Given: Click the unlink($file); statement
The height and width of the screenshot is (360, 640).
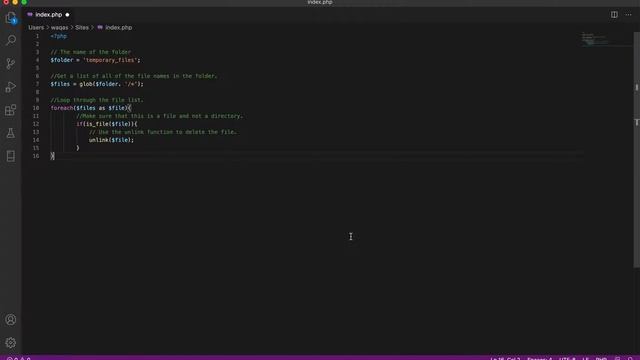Looking at the screenshot, I should [x=111, y=140].
